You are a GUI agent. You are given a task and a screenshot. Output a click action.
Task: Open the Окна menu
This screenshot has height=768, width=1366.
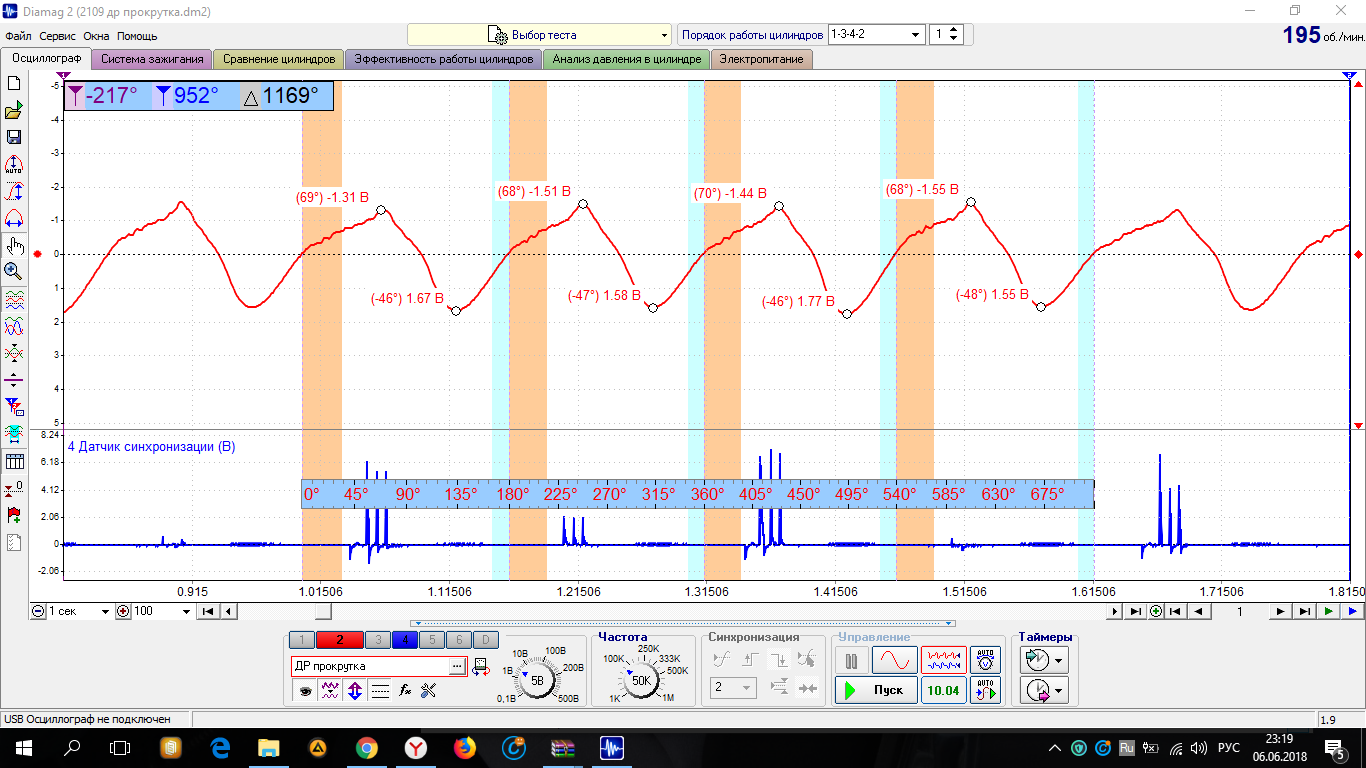(96, 35)
